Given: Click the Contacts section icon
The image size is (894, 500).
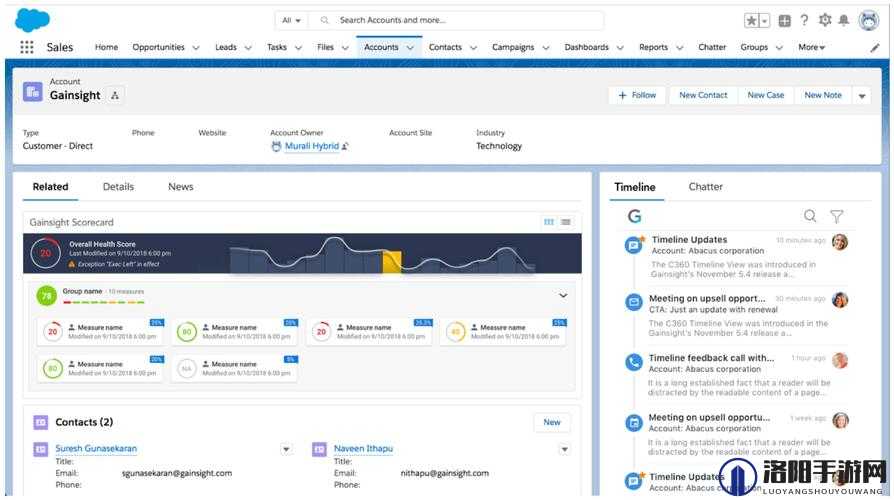Looking at the screenshot, I should point(40,422).
